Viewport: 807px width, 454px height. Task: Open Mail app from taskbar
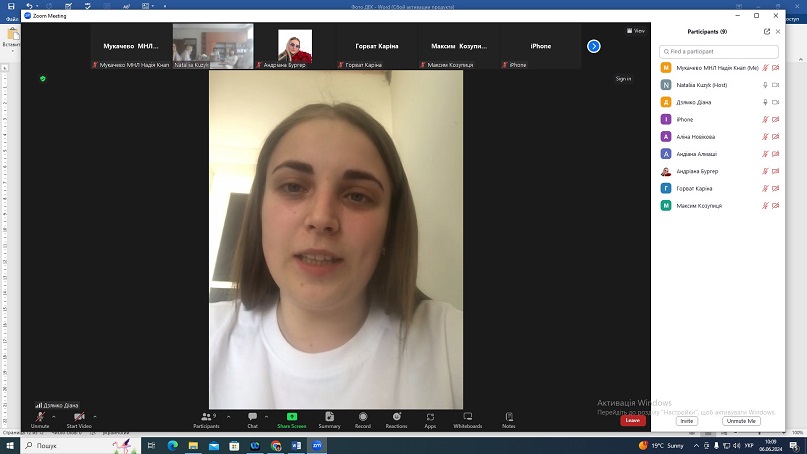214,445
